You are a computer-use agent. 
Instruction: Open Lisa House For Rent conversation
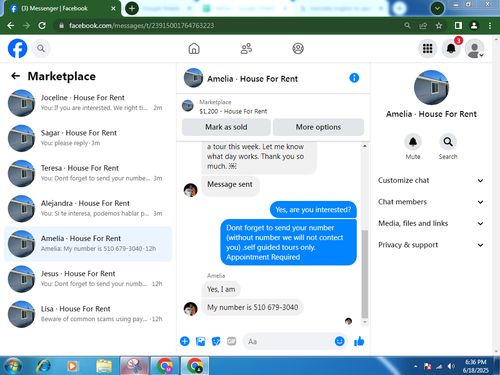click(x=88, y=314)
